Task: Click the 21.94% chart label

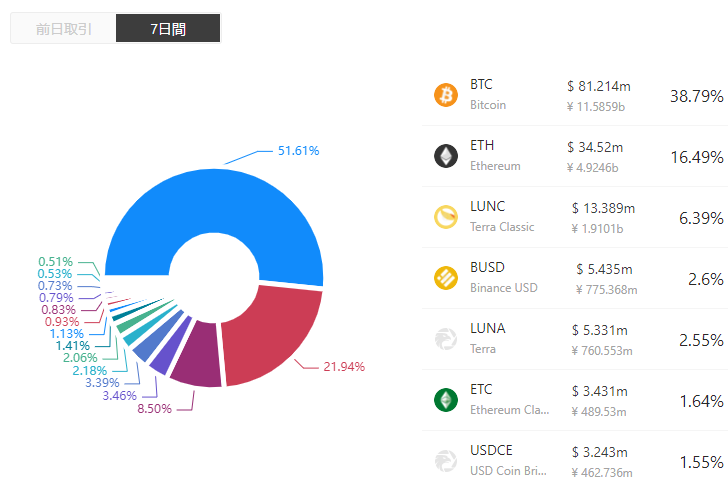Action: (x=344, y=367)
